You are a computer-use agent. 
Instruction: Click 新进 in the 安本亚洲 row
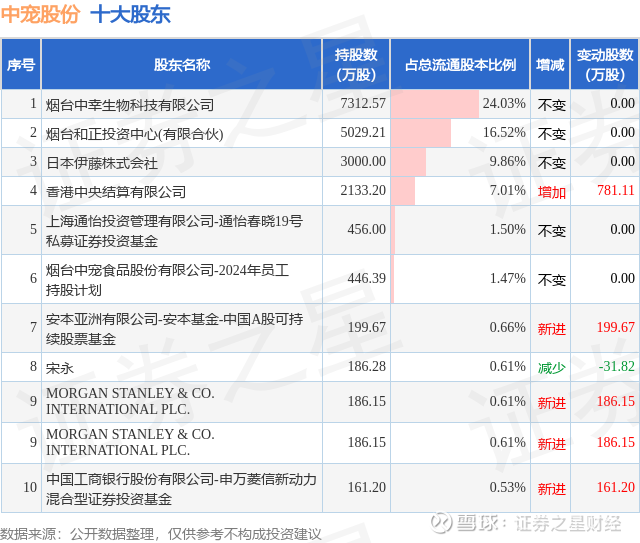551,329
